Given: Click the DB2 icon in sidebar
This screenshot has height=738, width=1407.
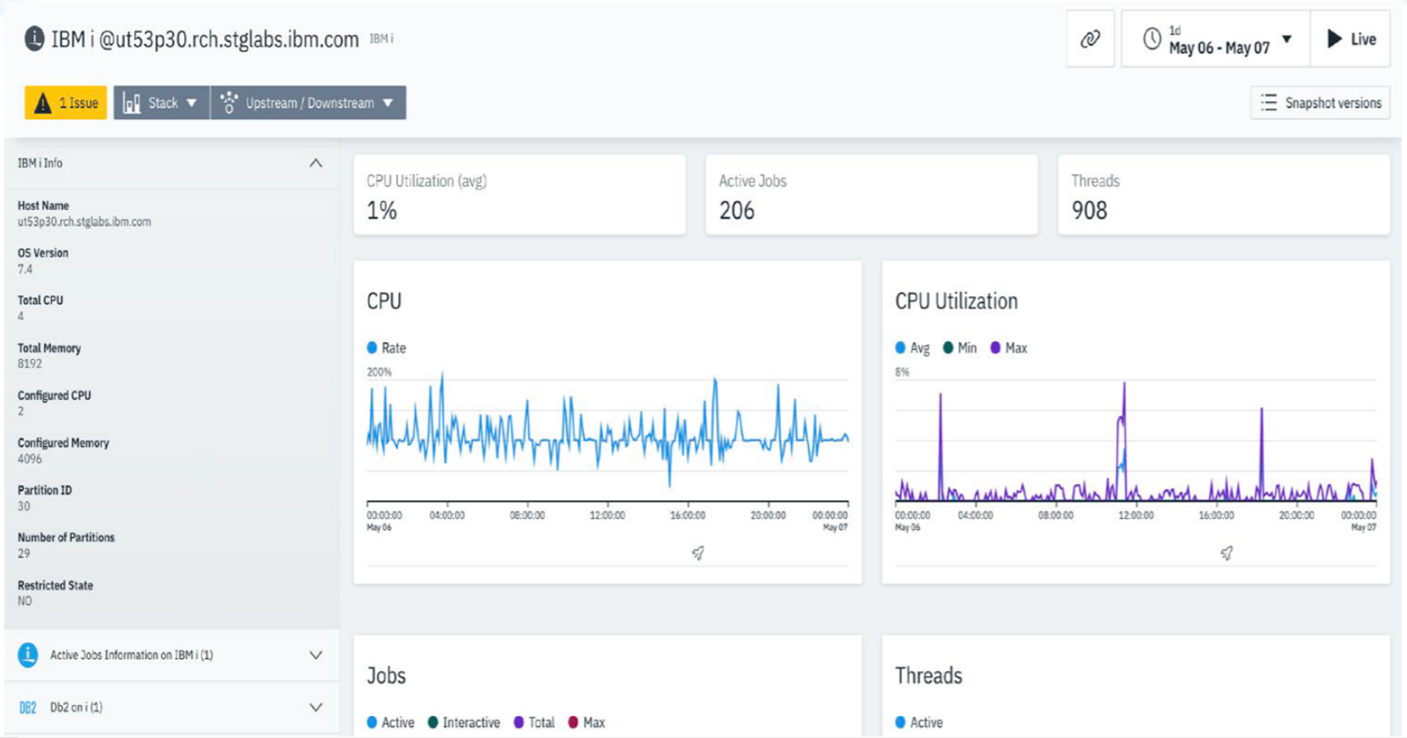Looking at the screenshot, I should pyautogui.click(x=28, y=708).
